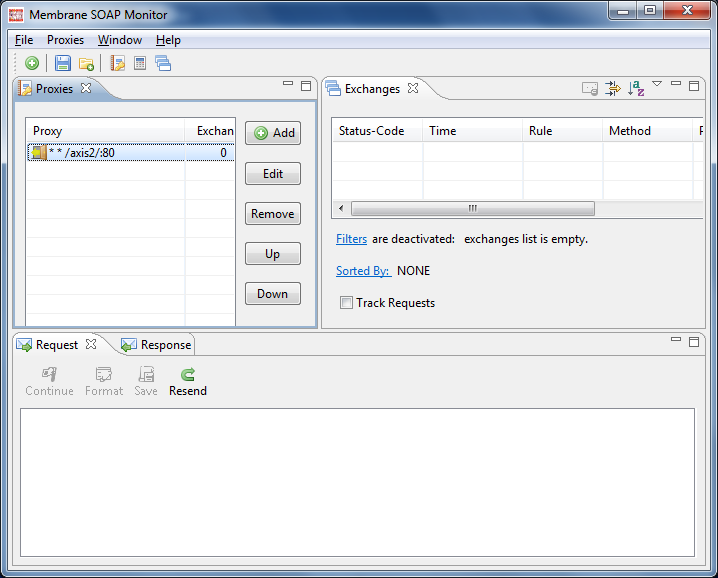
Task: Click the Exchanges panel filter arrows icon
Action: (x=613, y=88)
